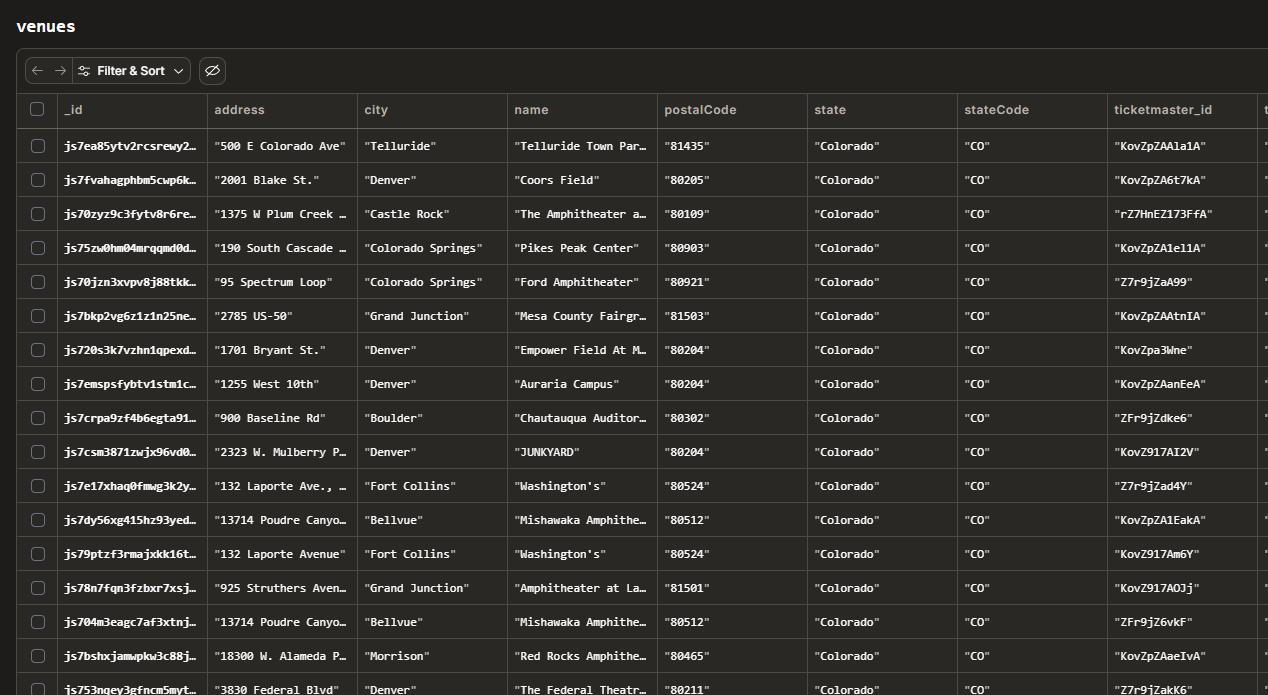Click the "ZFr9jZ6vkF" ticketmaster id cell

[x=1182, y=622]
